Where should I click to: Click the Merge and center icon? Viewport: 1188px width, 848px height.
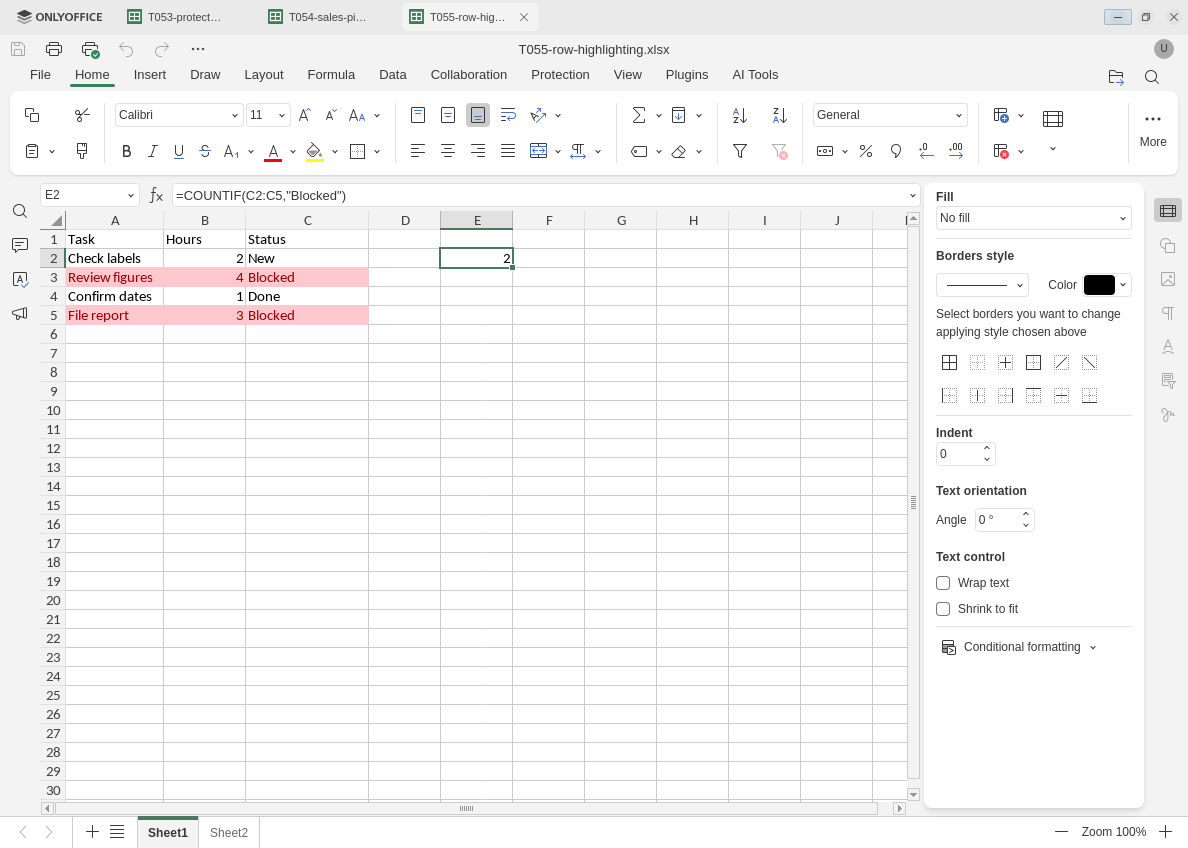pyautogui.click(x=539, y=152)
